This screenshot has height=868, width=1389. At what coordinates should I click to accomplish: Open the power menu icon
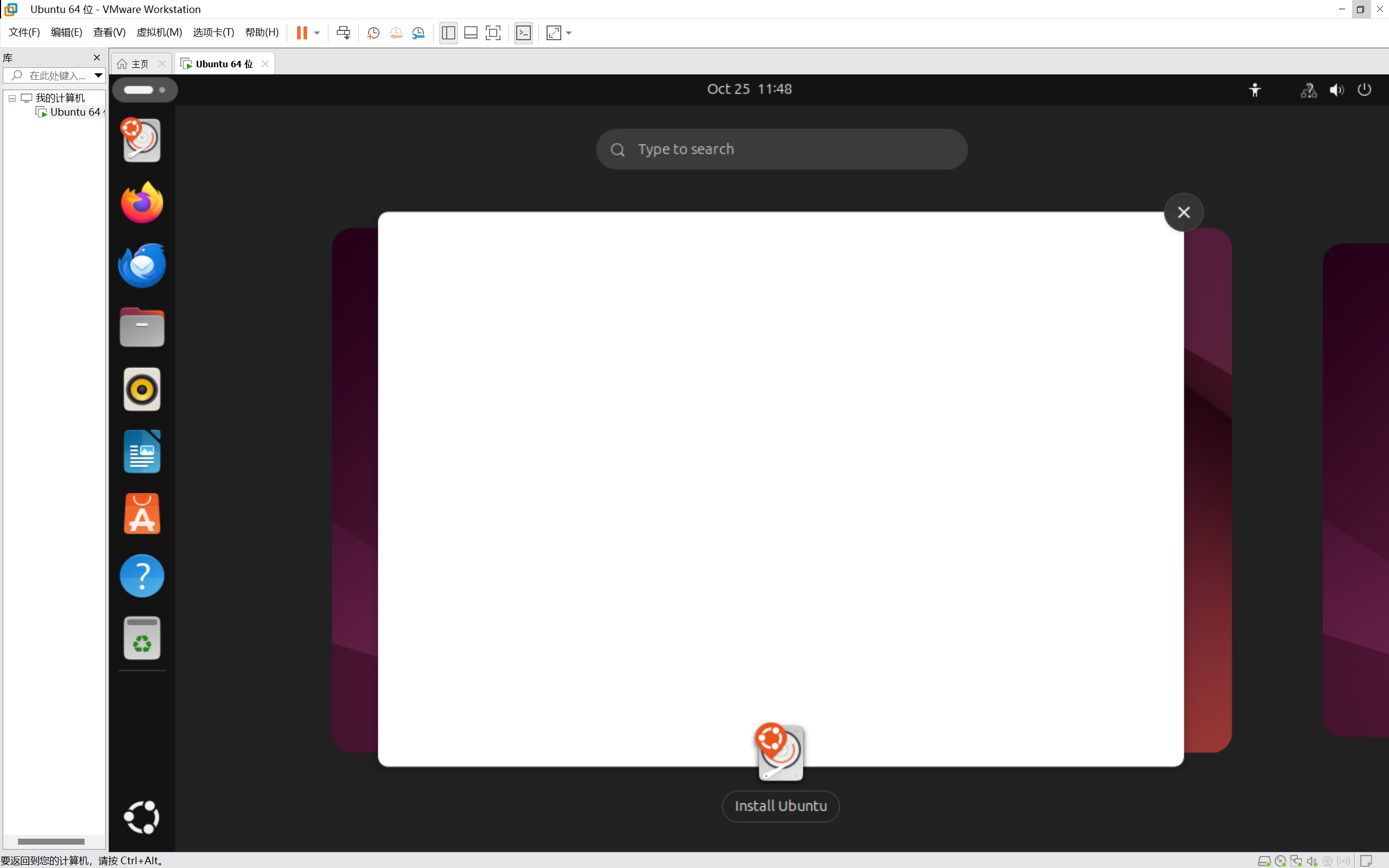pos(1365,90)
